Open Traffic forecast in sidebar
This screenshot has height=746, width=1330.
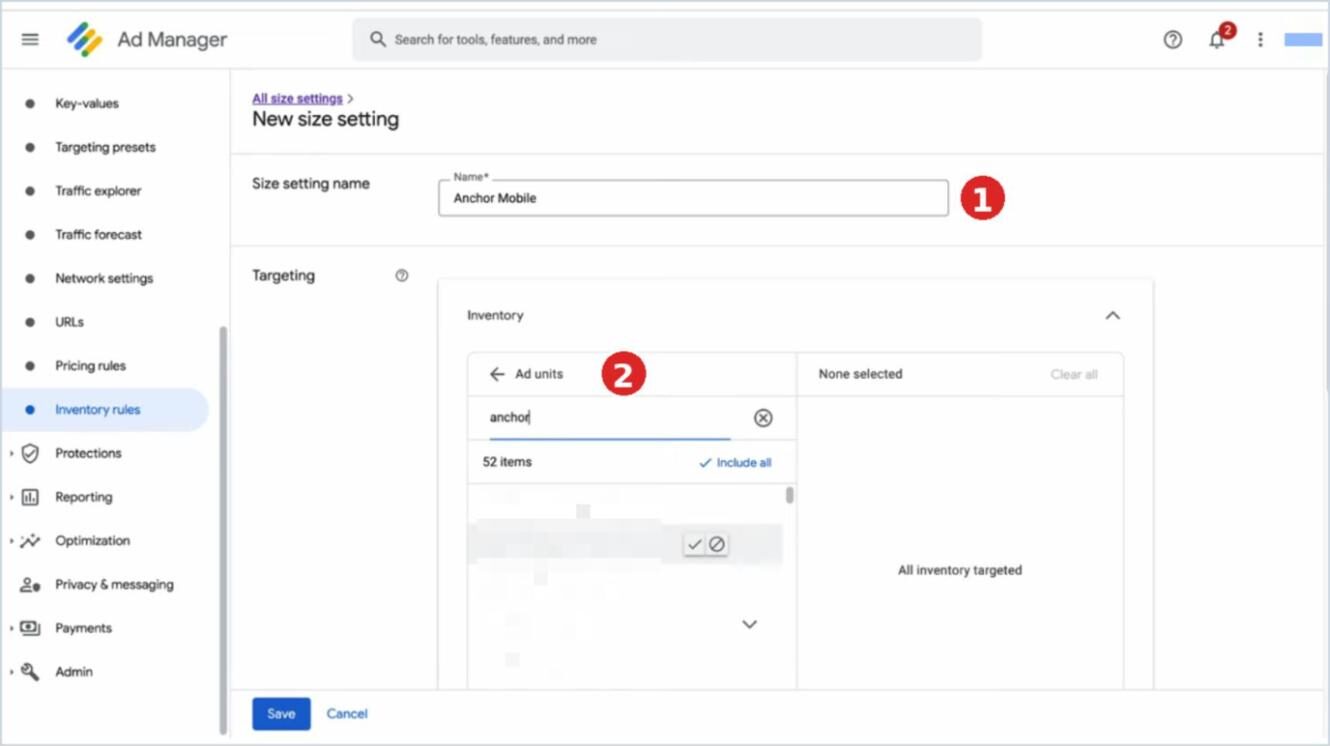(x=98, y=235)
